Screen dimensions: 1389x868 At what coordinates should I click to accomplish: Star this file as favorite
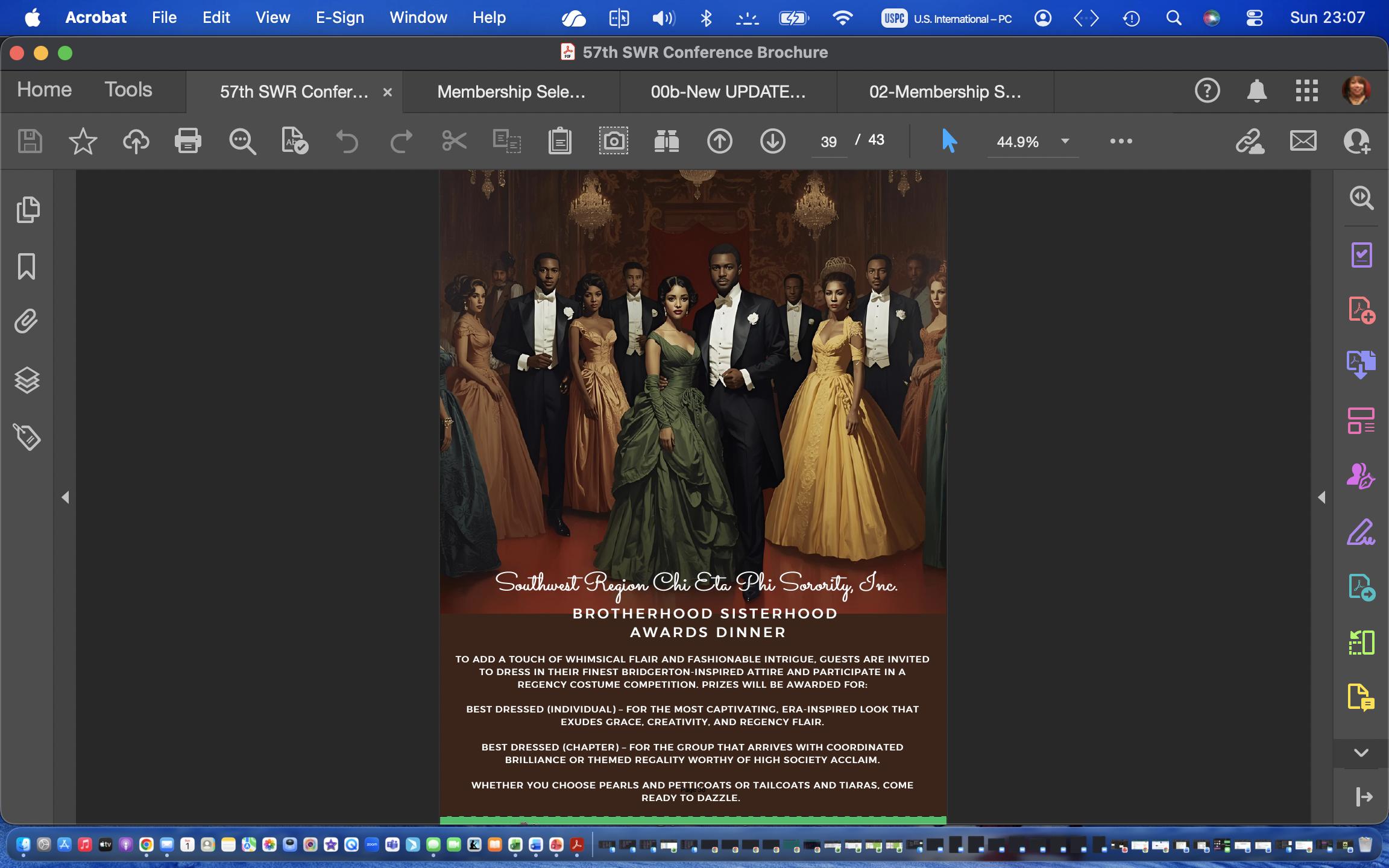pyautogui.click(x=83, y=141)
